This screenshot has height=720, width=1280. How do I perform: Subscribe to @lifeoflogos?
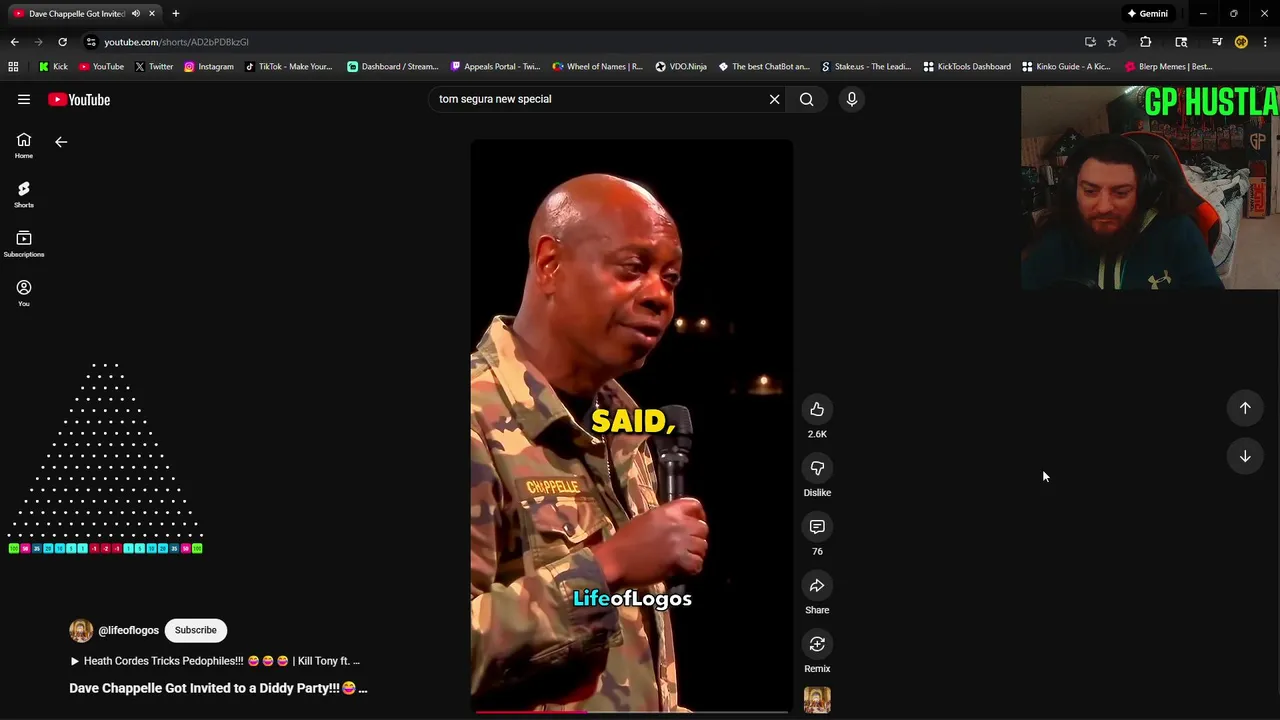[196, 630]
